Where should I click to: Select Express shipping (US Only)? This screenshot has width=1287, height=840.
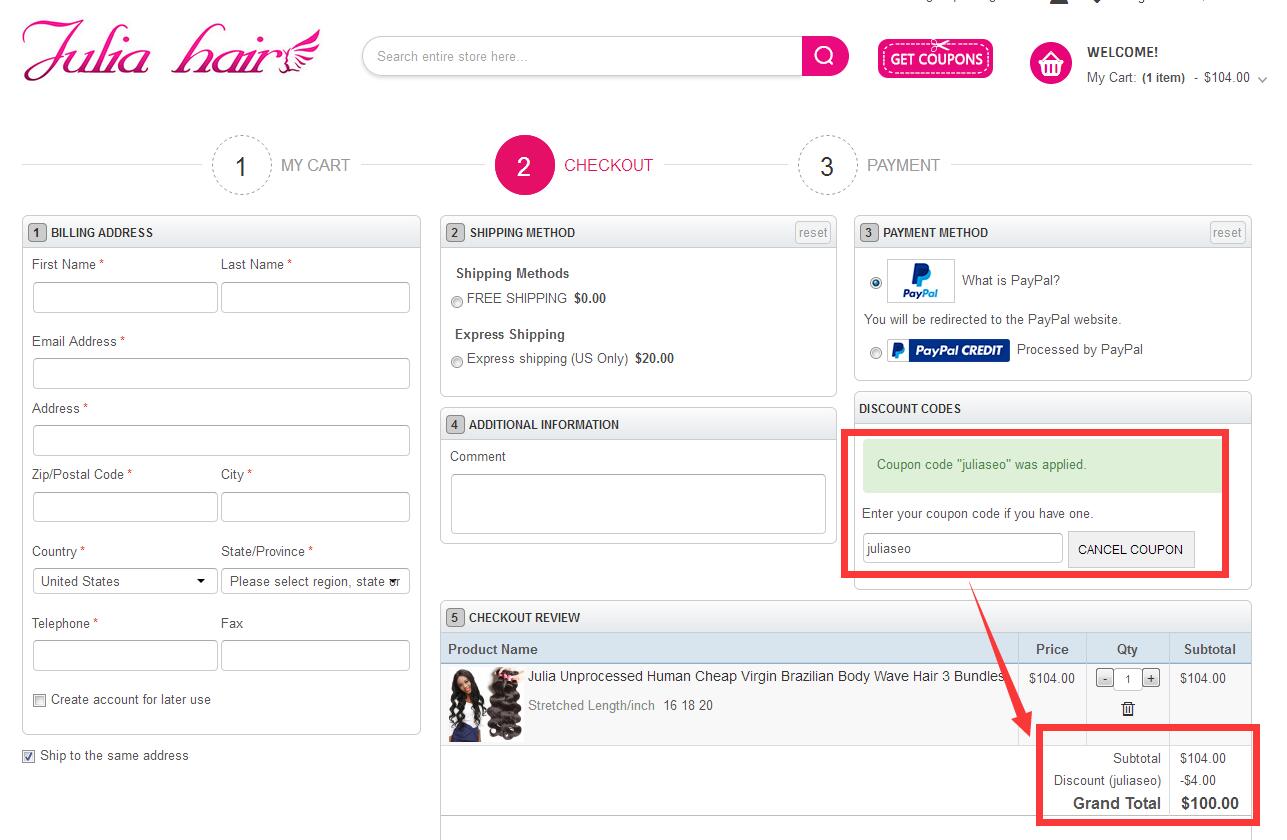pos(457,361)
